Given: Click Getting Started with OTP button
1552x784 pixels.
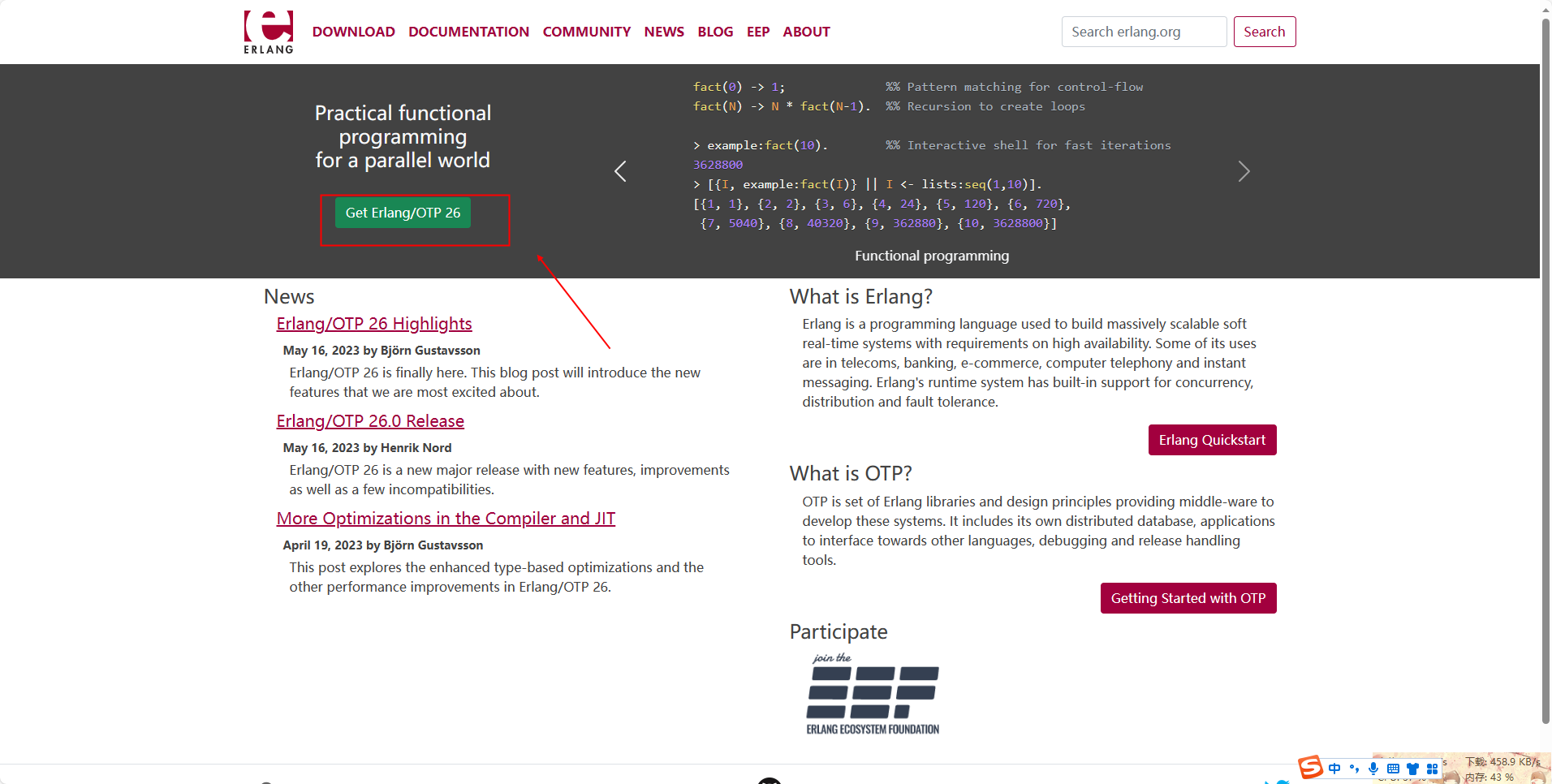Looking at the screenshot, I should [1188, 598].
